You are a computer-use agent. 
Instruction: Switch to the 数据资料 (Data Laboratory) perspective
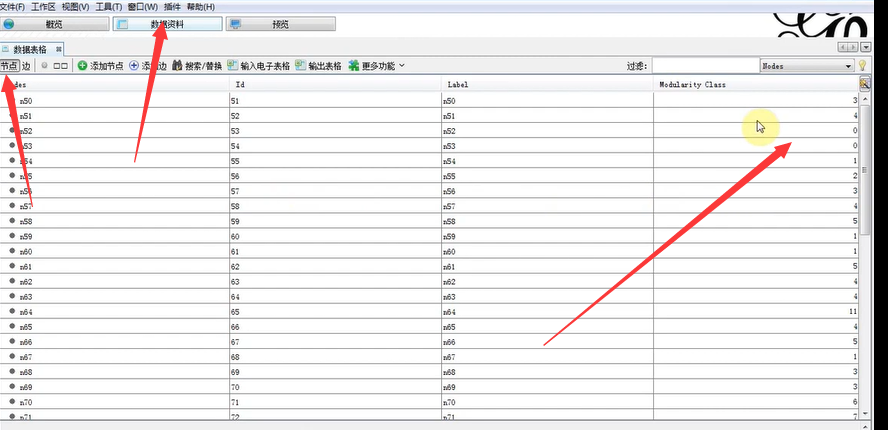167,24
